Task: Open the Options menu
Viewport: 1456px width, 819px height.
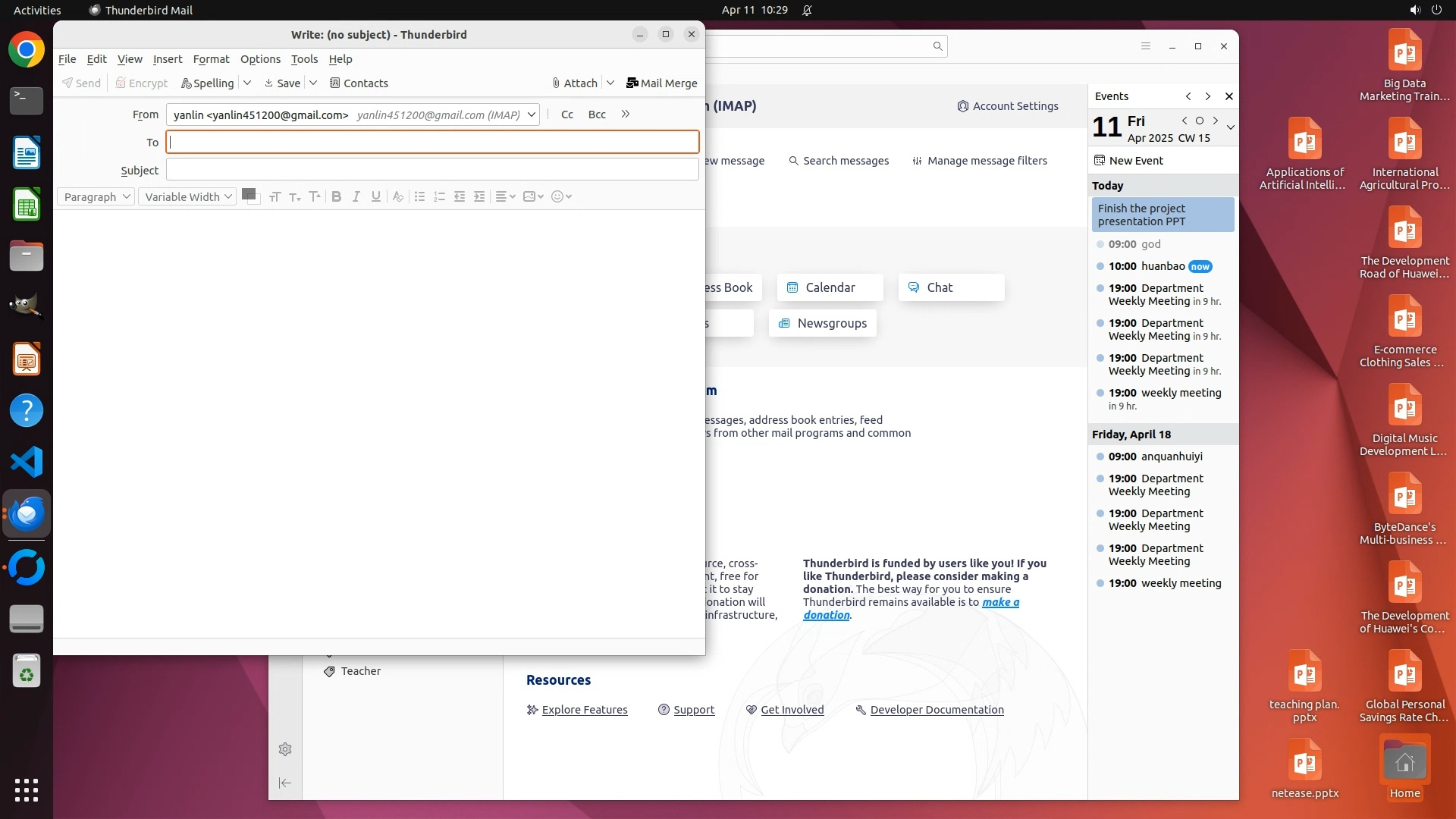Action: click(x=260, y=59)
